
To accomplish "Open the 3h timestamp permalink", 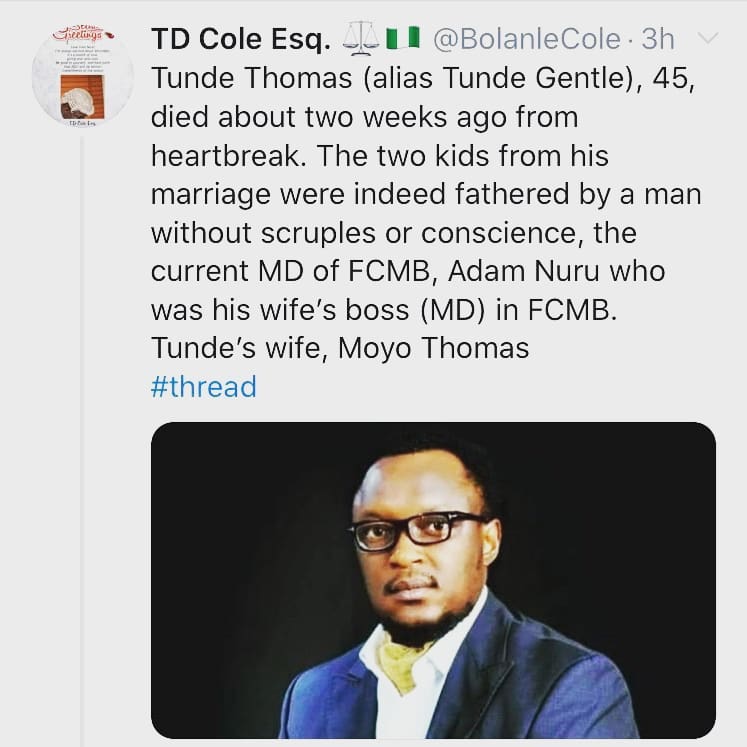I will [657, 39].
